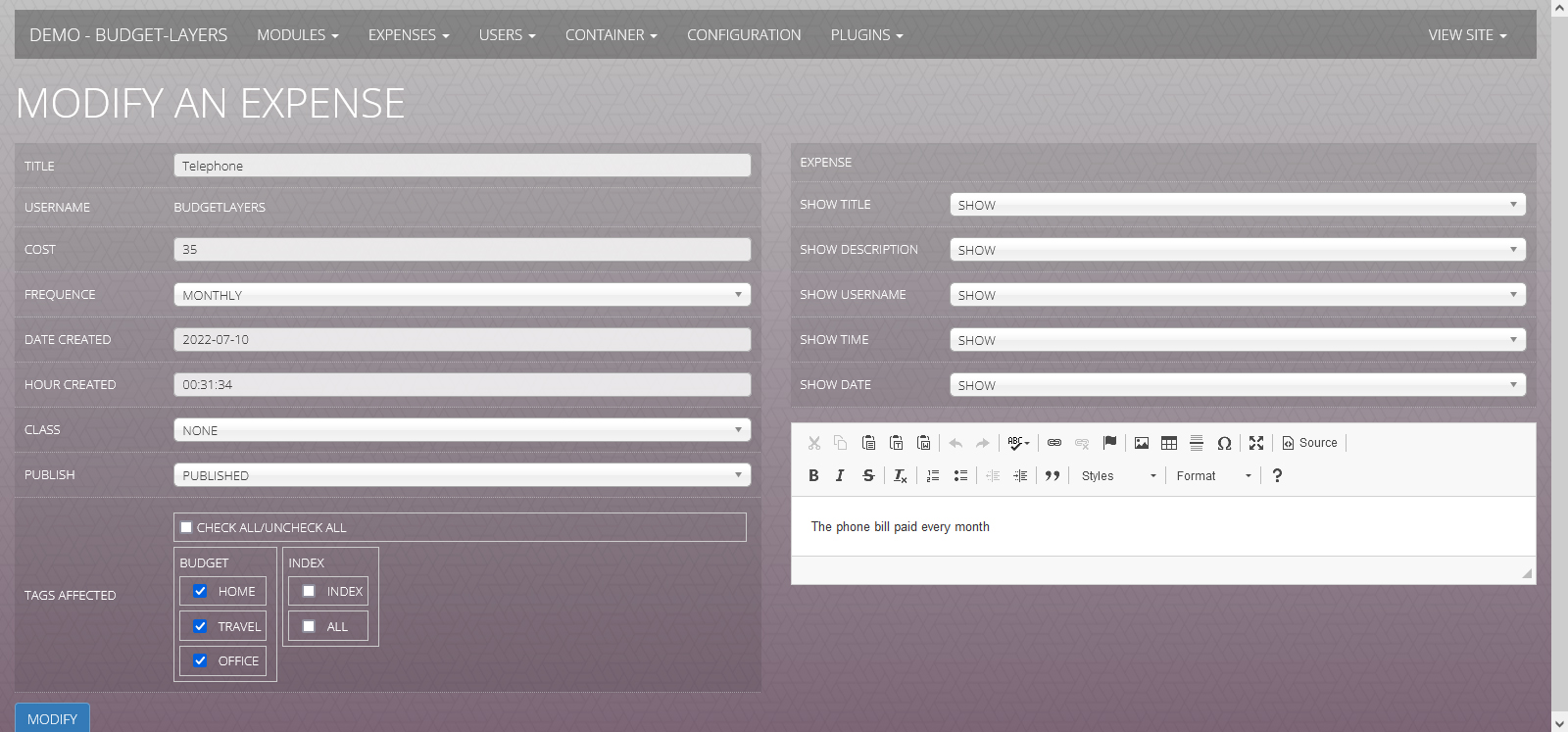The height and width of the screenshot is (732, 1568).
Task: Click the insert link icon
Action: tap(1054, 443)
